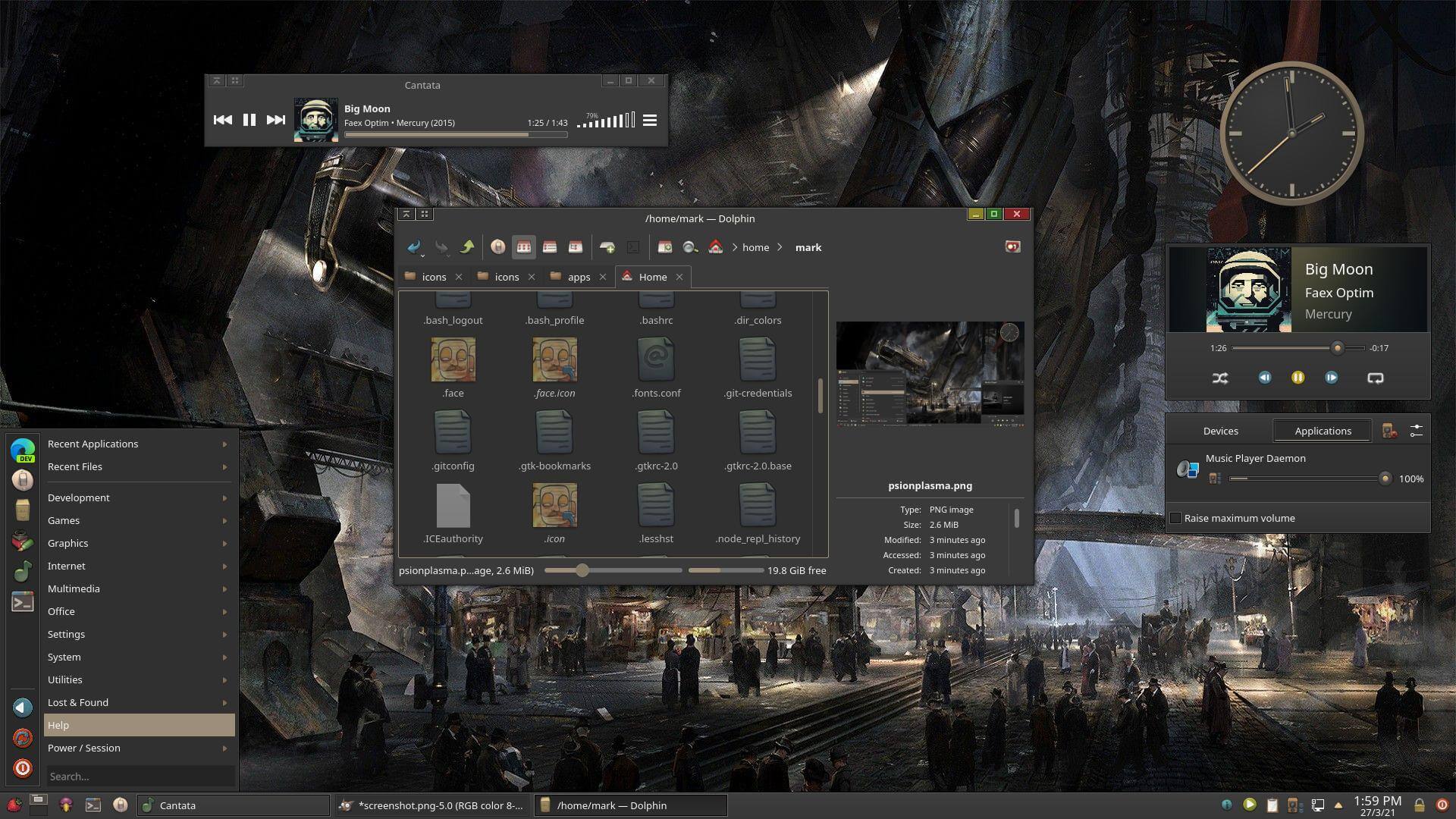Close the Home tab in Dolphin
Viewport: 1456px width, 819px height.
[679, 277]
